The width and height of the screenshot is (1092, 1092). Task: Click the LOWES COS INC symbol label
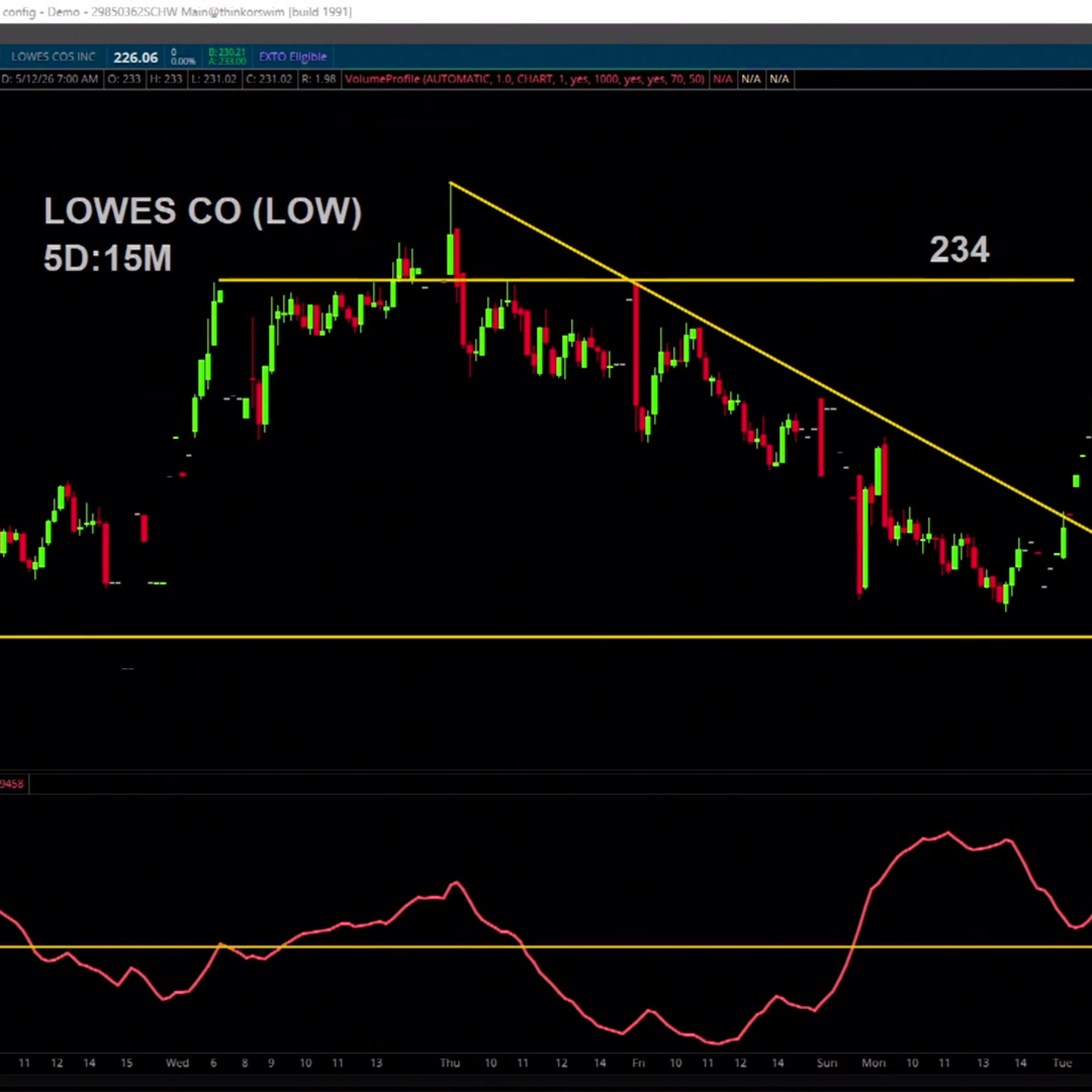tap(53, 56)
